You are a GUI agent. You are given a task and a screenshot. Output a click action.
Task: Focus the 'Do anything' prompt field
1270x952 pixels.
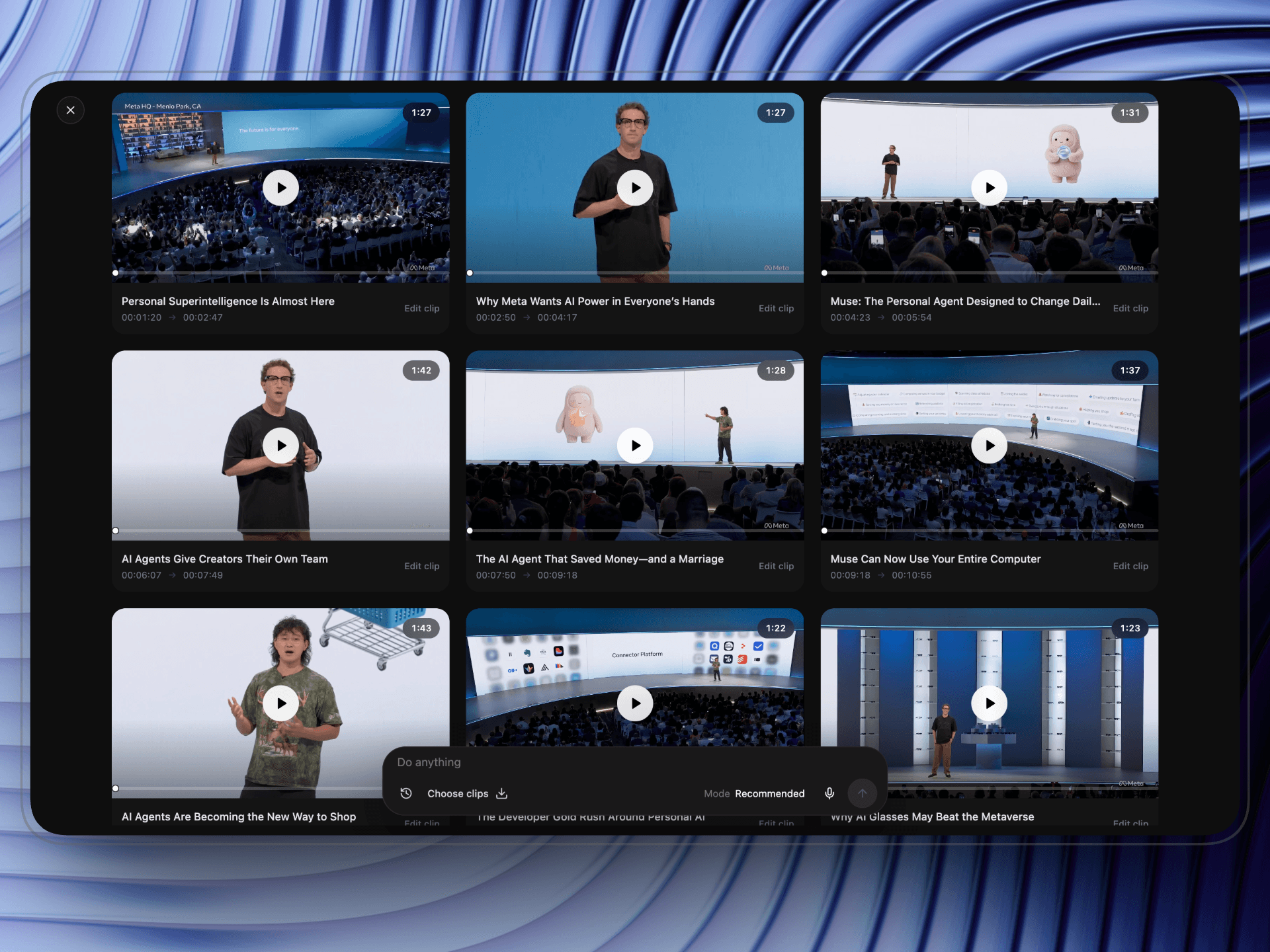click(x=635, y=762)
